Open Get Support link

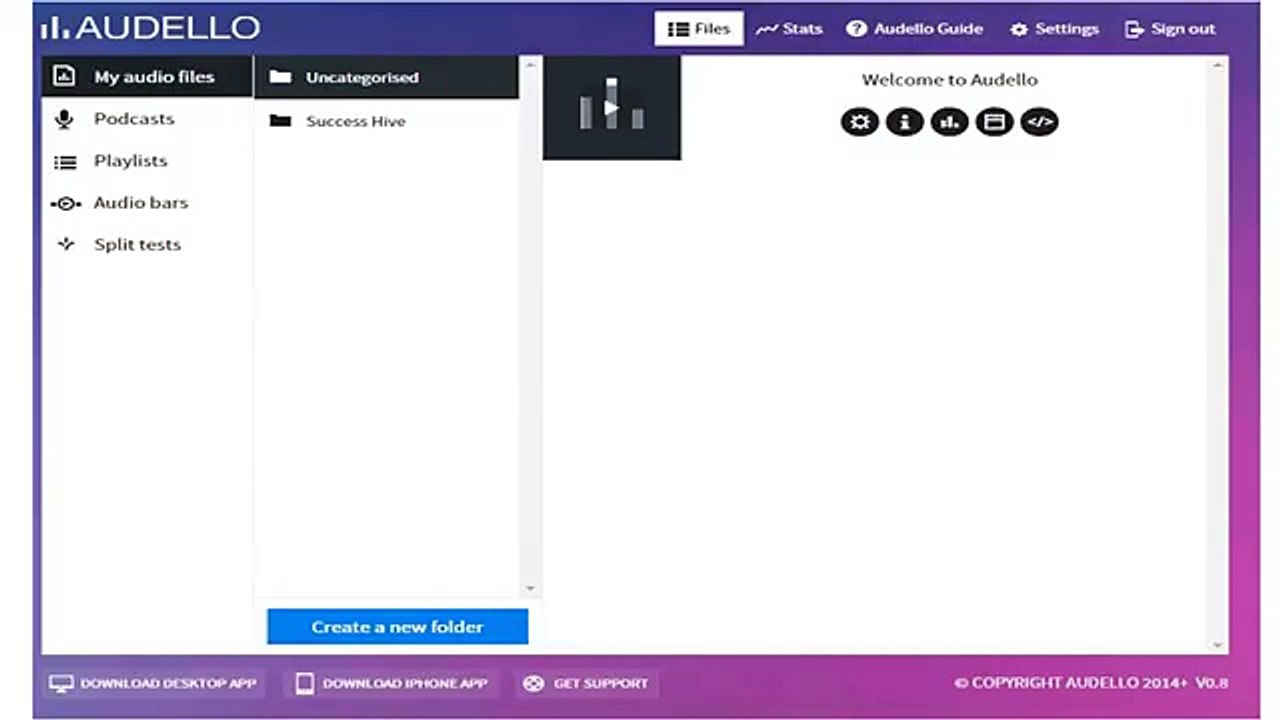[x=587, y=684]
